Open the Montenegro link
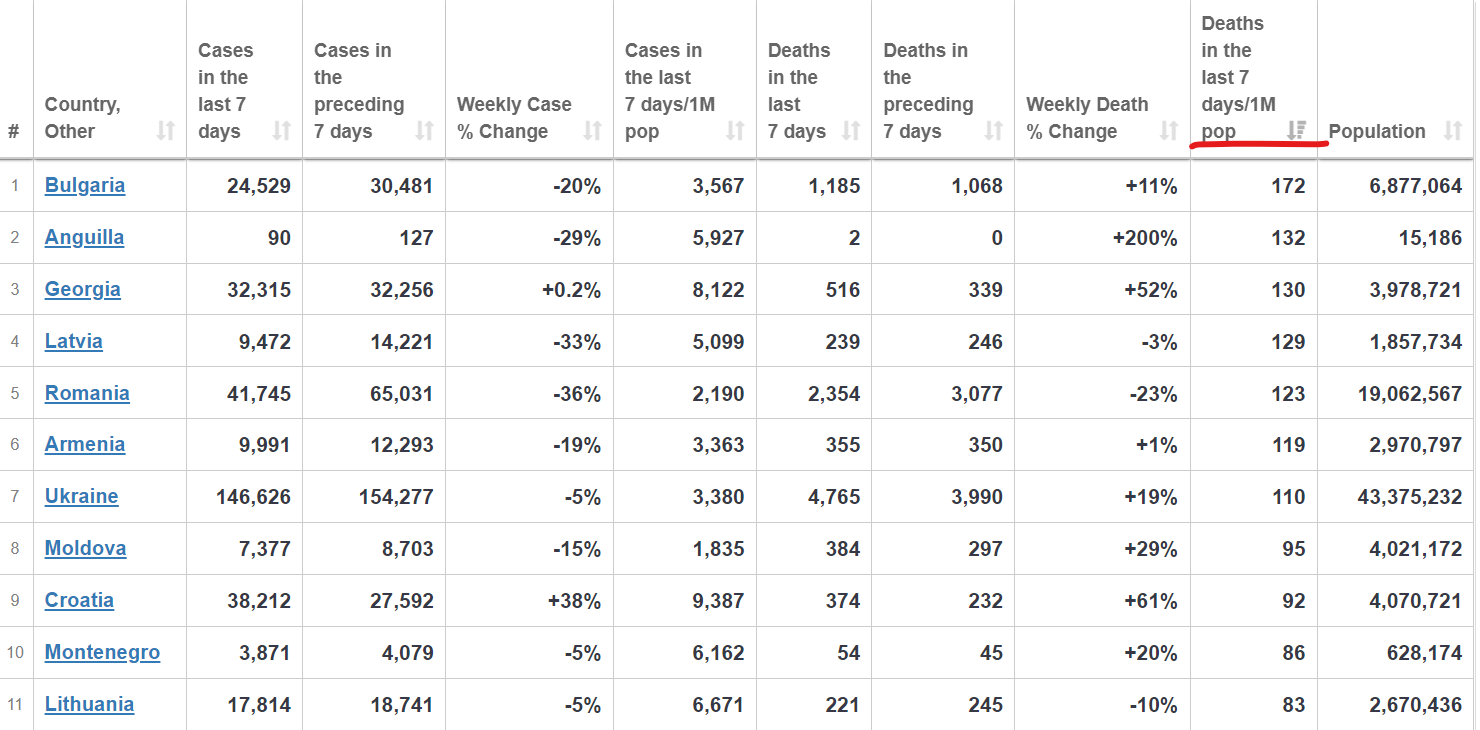The image size is (1480, 730). 102,653
